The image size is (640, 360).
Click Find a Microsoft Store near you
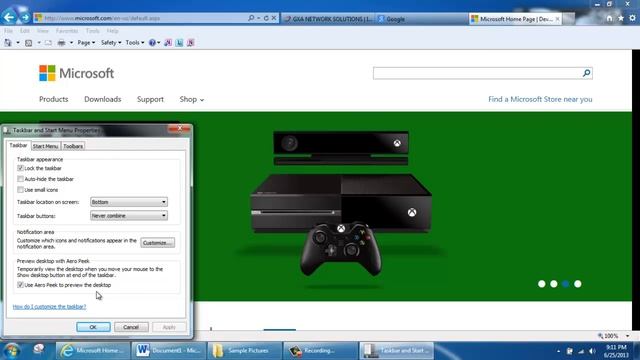(x=540, y=99)
